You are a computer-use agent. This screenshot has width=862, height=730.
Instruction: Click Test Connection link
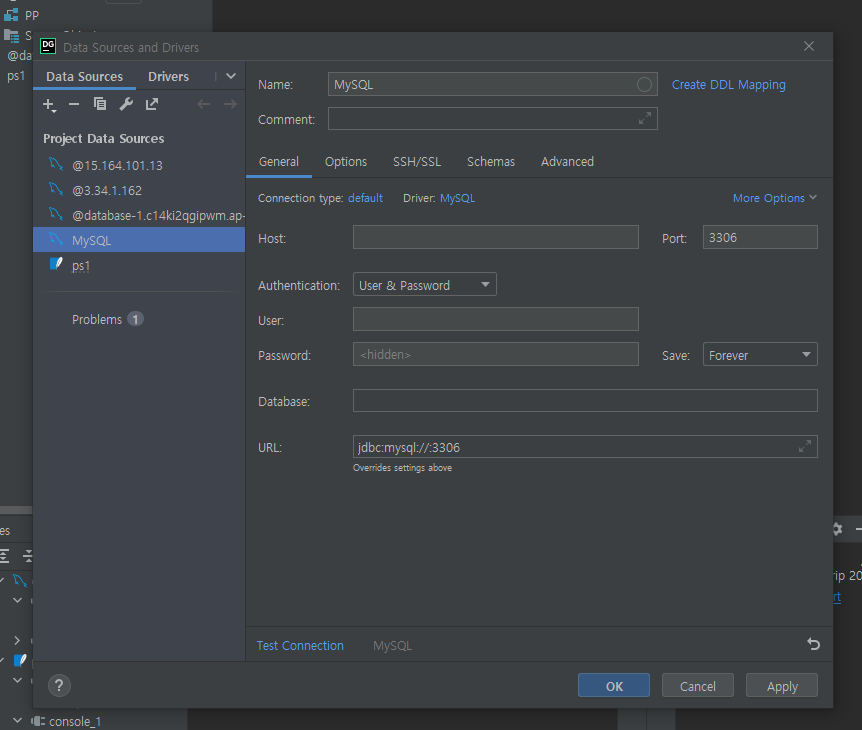click(300, 645)
